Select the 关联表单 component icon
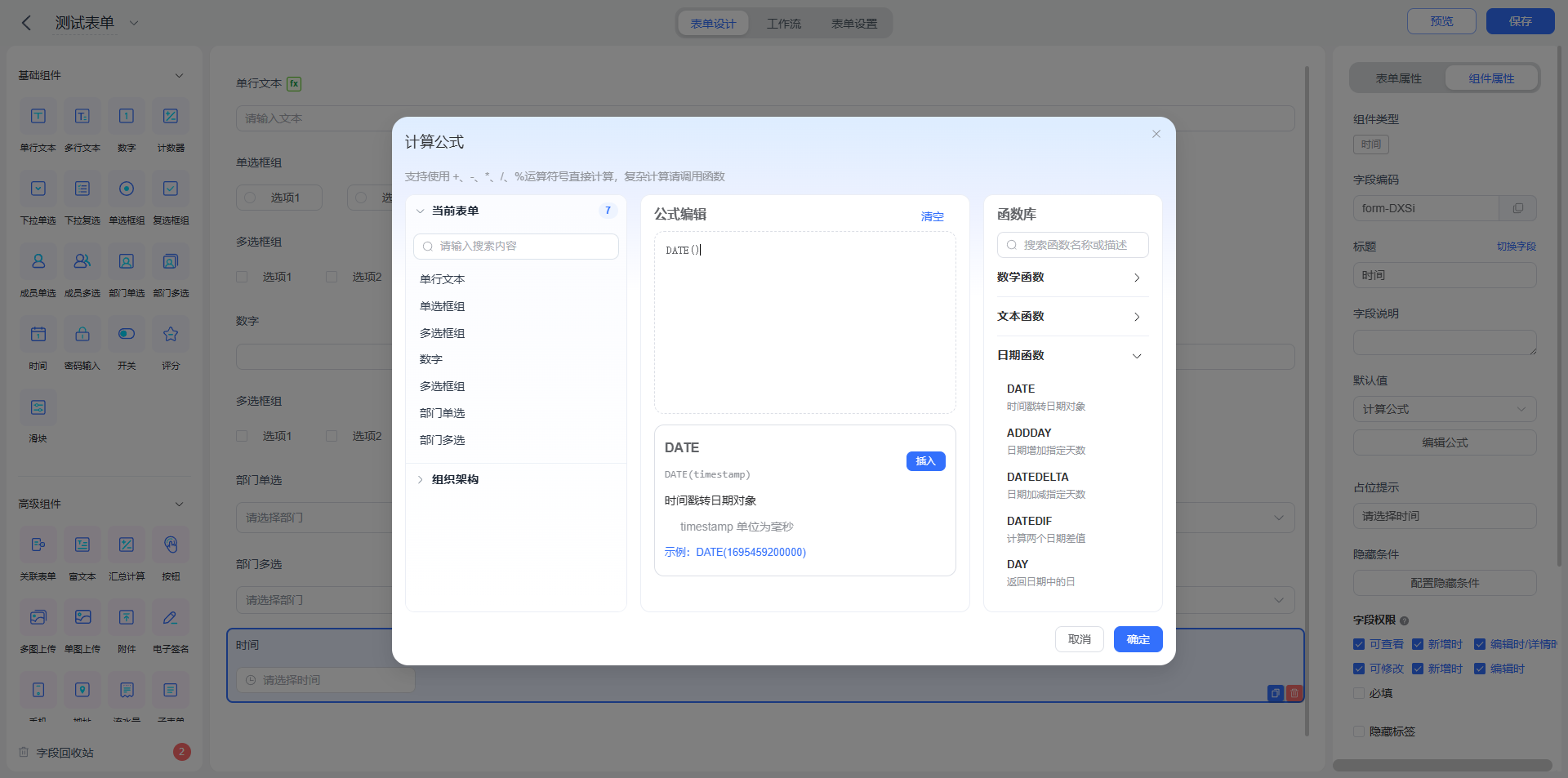Image resolution: width=1568 pixels, height=778 pixels. pyautogui.click(x=38, y=545)
